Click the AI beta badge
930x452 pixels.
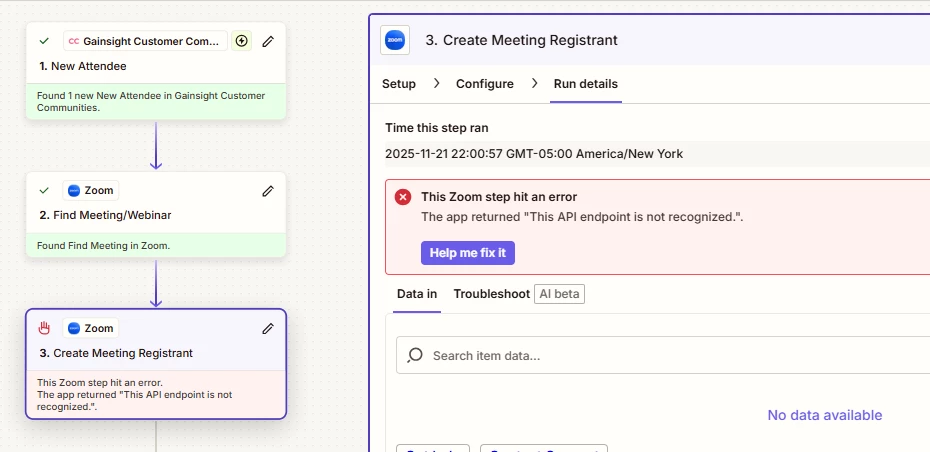pos(559,294)
